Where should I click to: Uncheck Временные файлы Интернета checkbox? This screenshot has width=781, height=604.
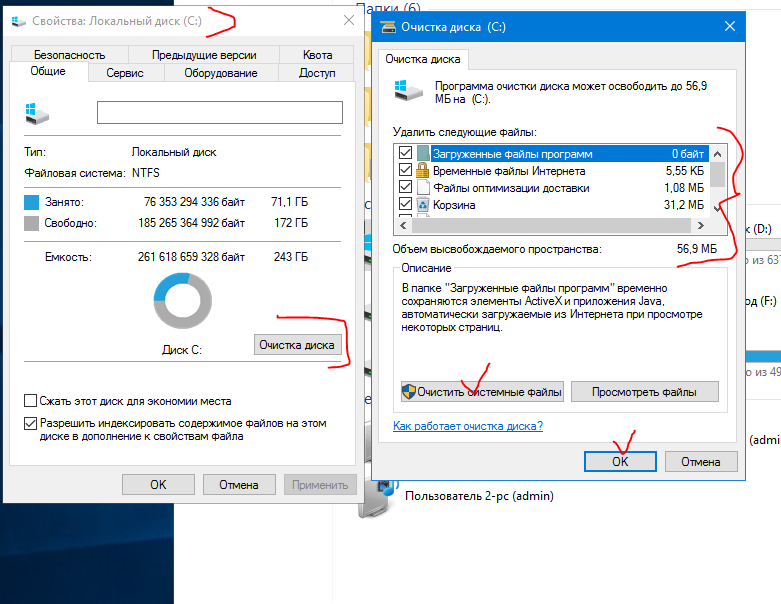[405, 170]
